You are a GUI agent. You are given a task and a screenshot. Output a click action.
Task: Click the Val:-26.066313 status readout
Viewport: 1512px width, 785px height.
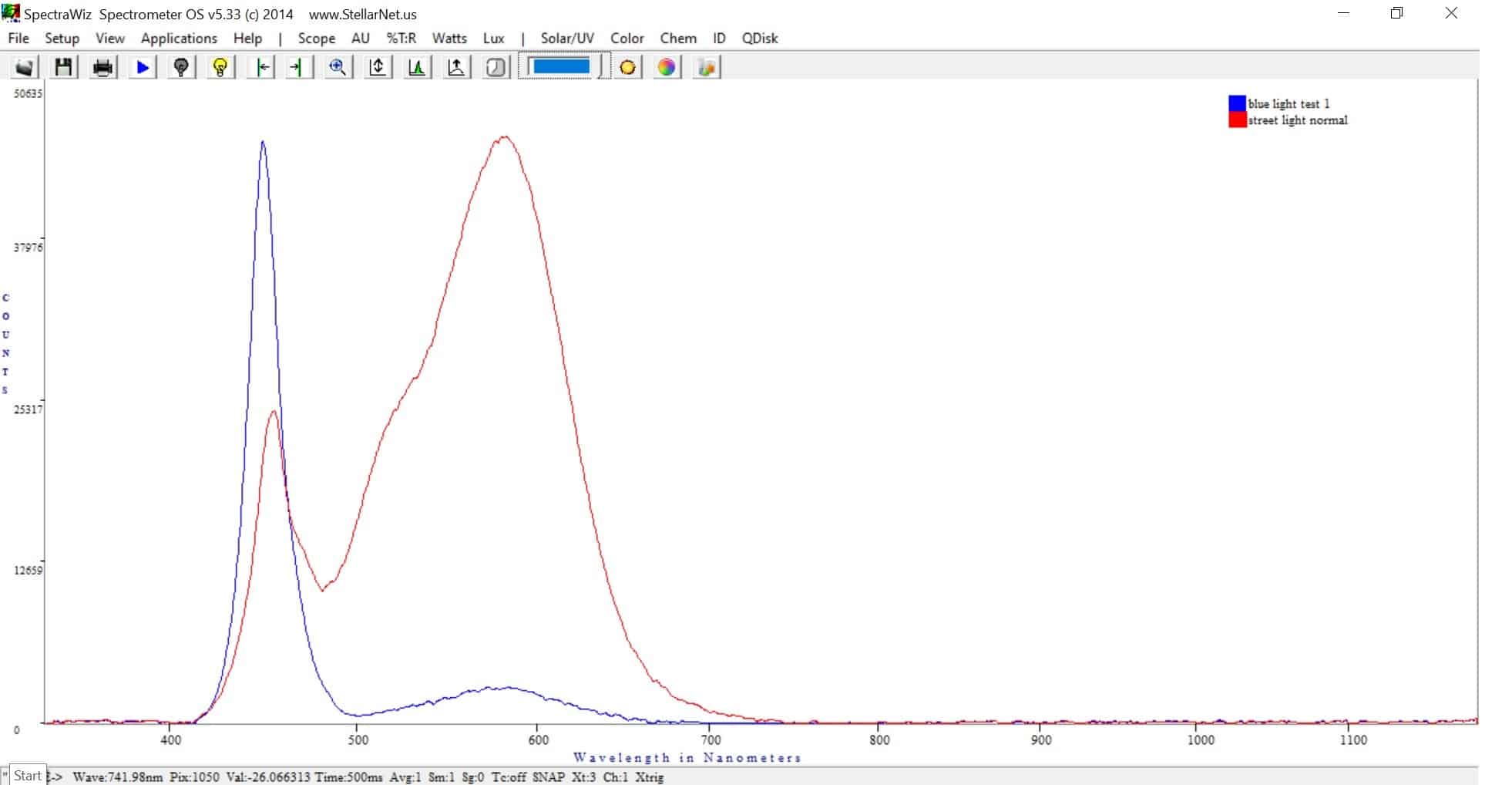coord(267,777)
